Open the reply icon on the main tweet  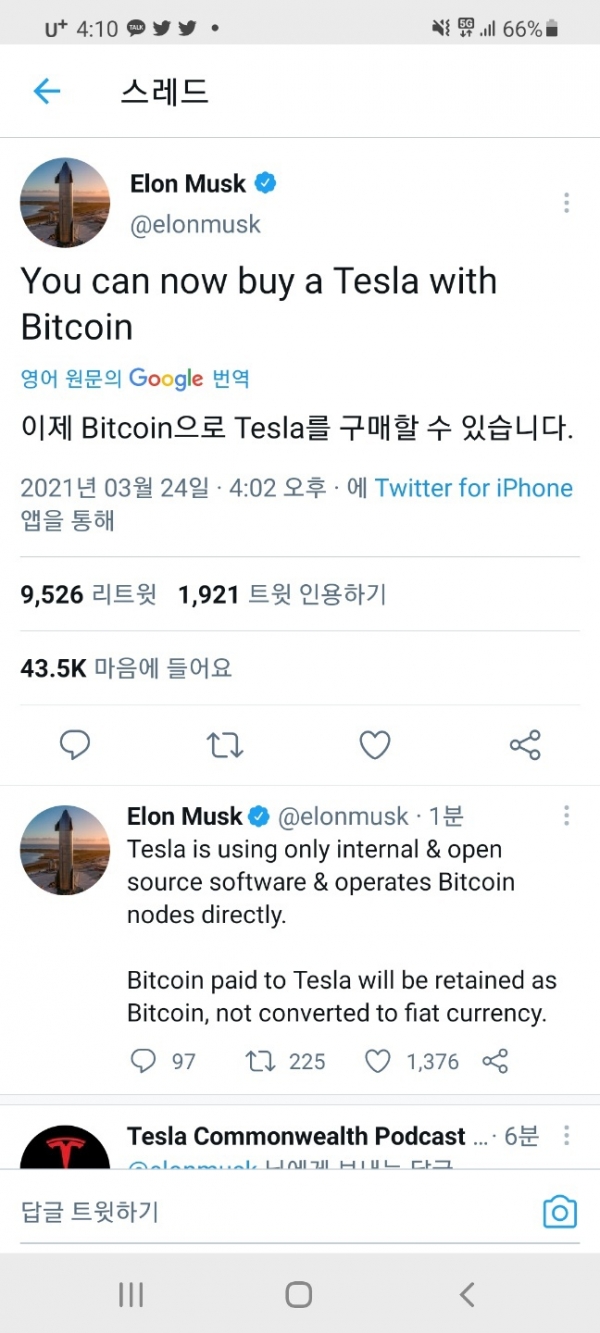click(x=75, y=745)
